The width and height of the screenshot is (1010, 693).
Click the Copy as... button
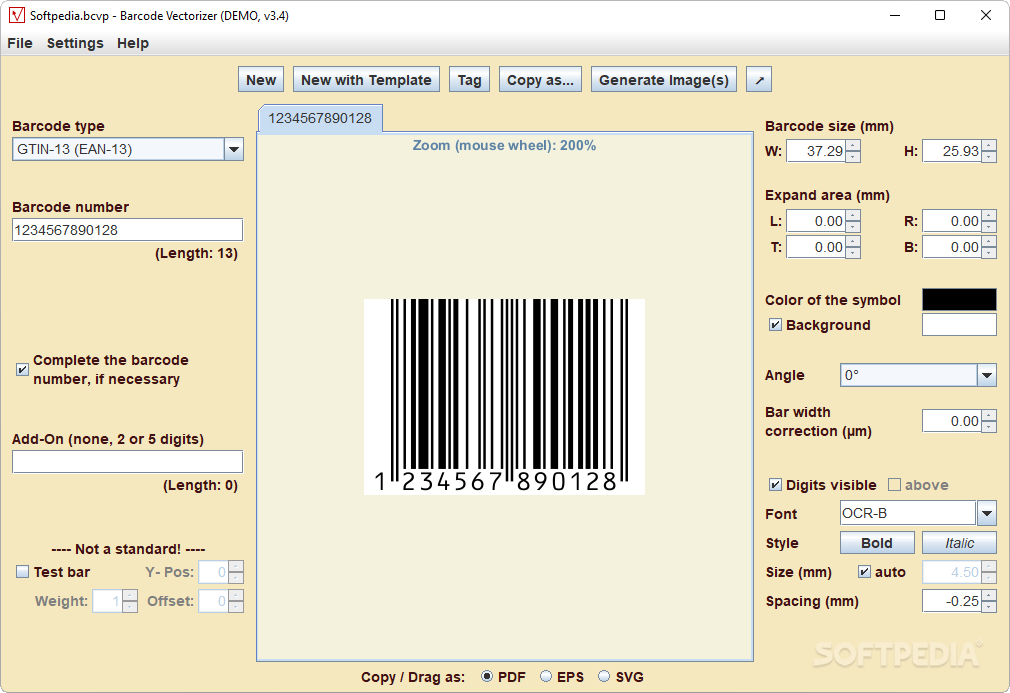pos(540,80)
